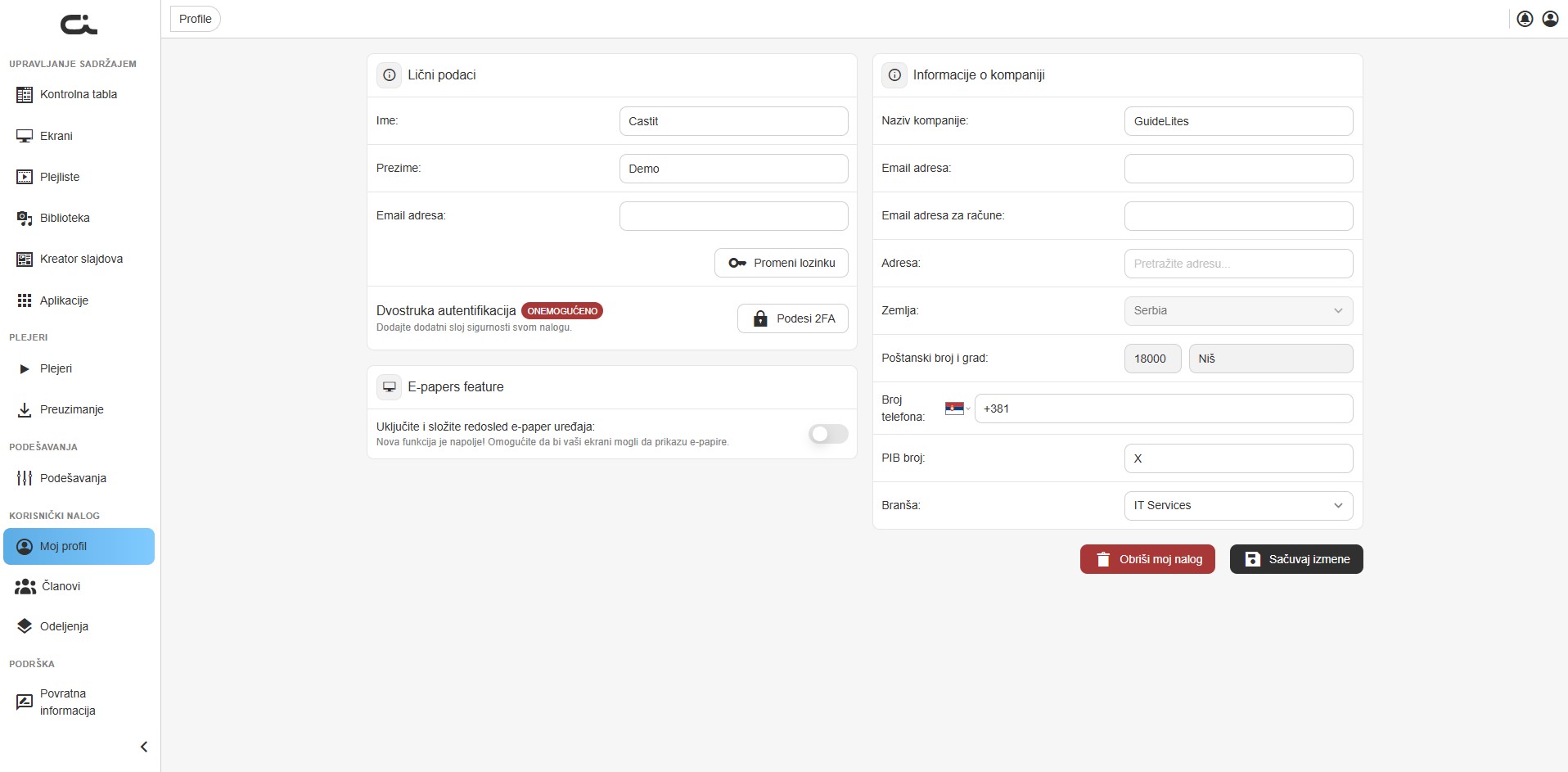Click the Moj profil user icon

25,547
